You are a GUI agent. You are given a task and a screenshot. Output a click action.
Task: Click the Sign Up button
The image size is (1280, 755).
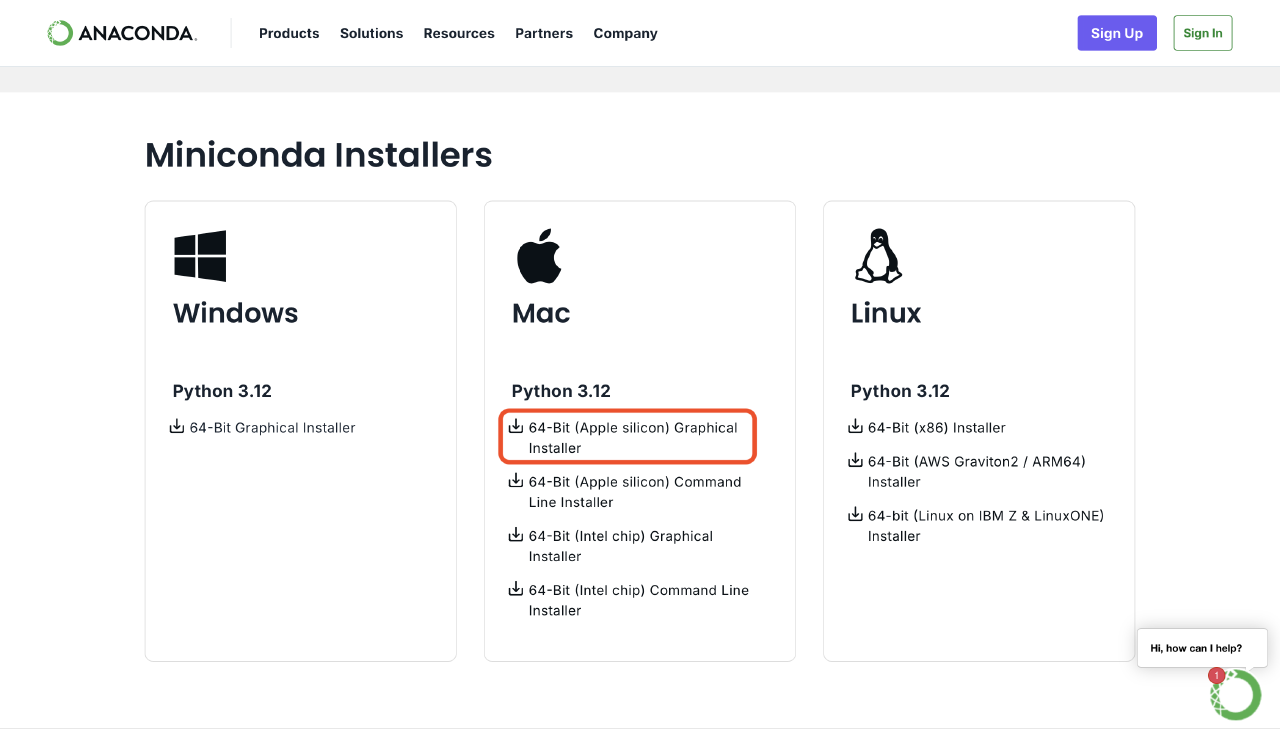point(1117,32)
